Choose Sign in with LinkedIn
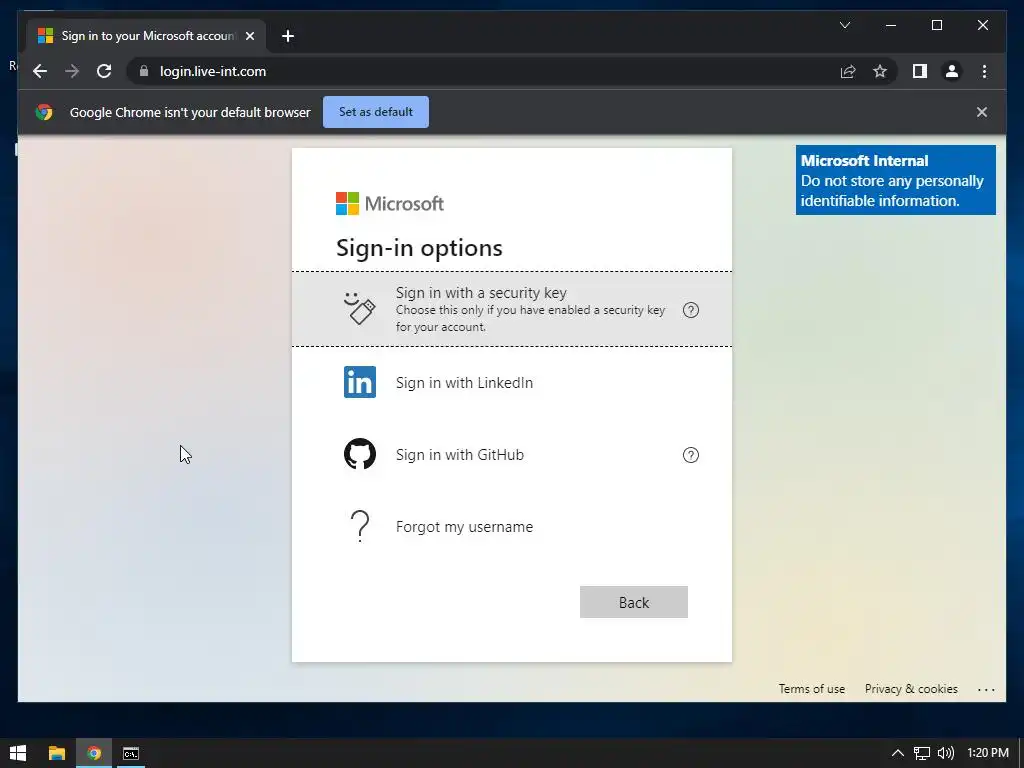 511,382
